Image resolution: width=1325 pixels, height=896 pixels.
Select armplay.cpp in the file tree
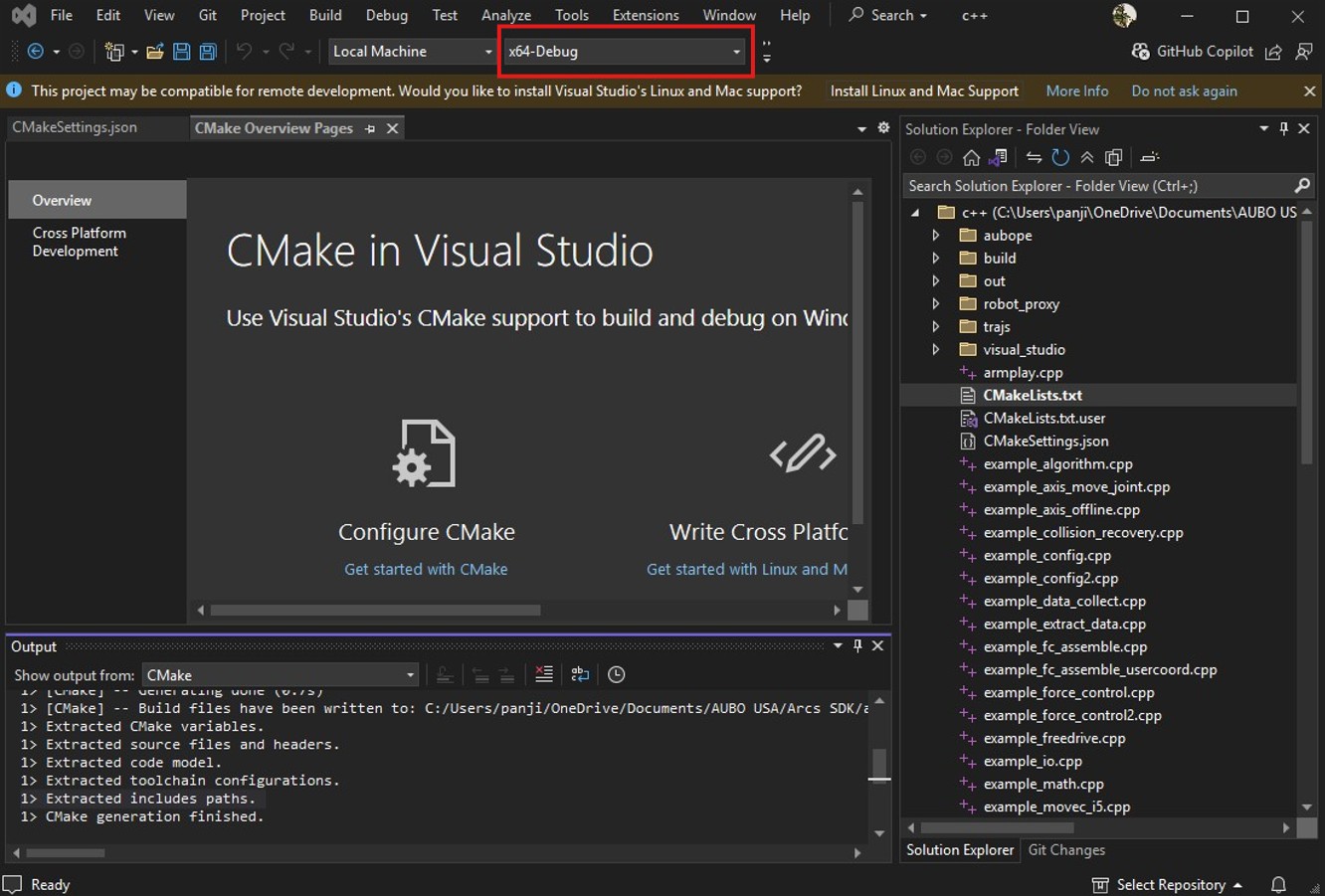click(1023, 373)
